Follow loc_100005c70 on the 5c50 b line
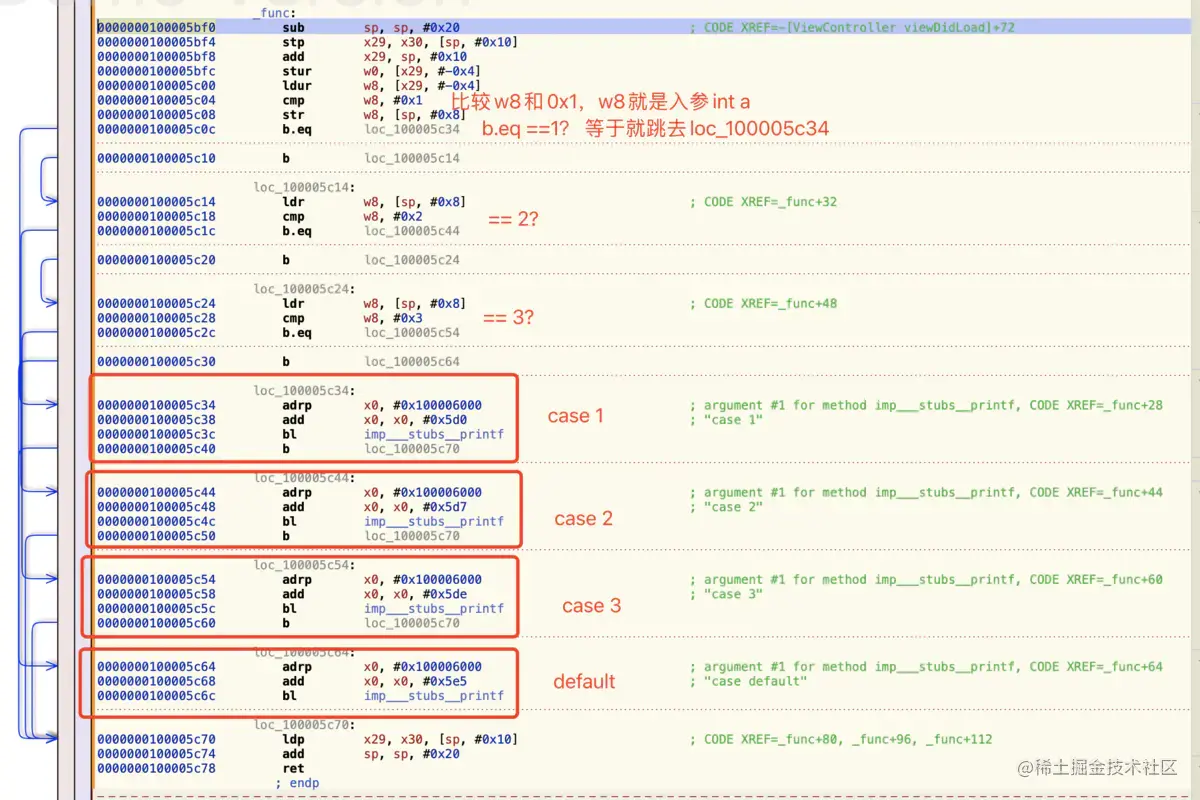 pyautogui.click(x=412, y=536)
